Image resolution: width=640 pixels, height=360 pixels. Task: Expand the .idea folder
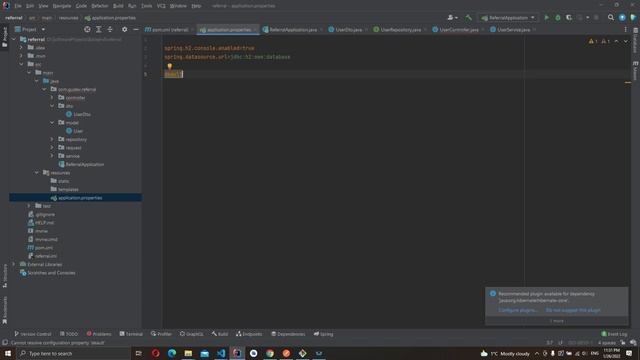click(x=21, y=48)
